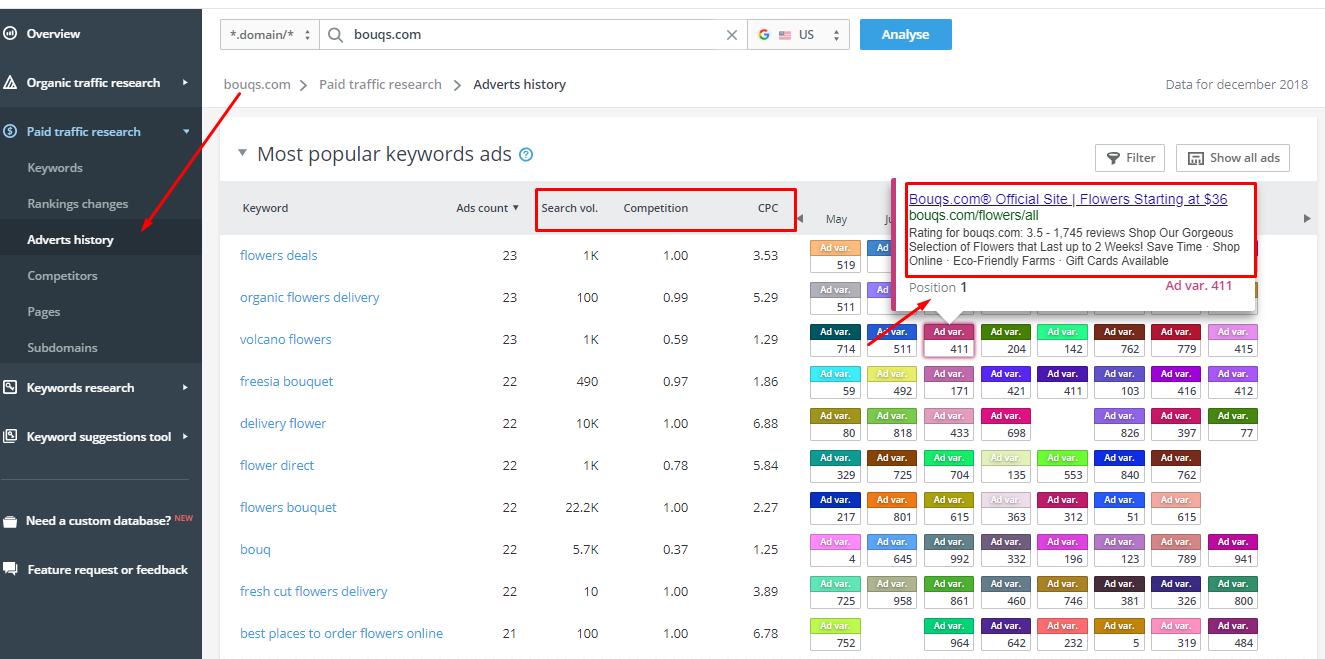Screen dimensions: 1325x659
Task: Open the organic flowers delivery keyword link
Action: [x=310, y=298]
